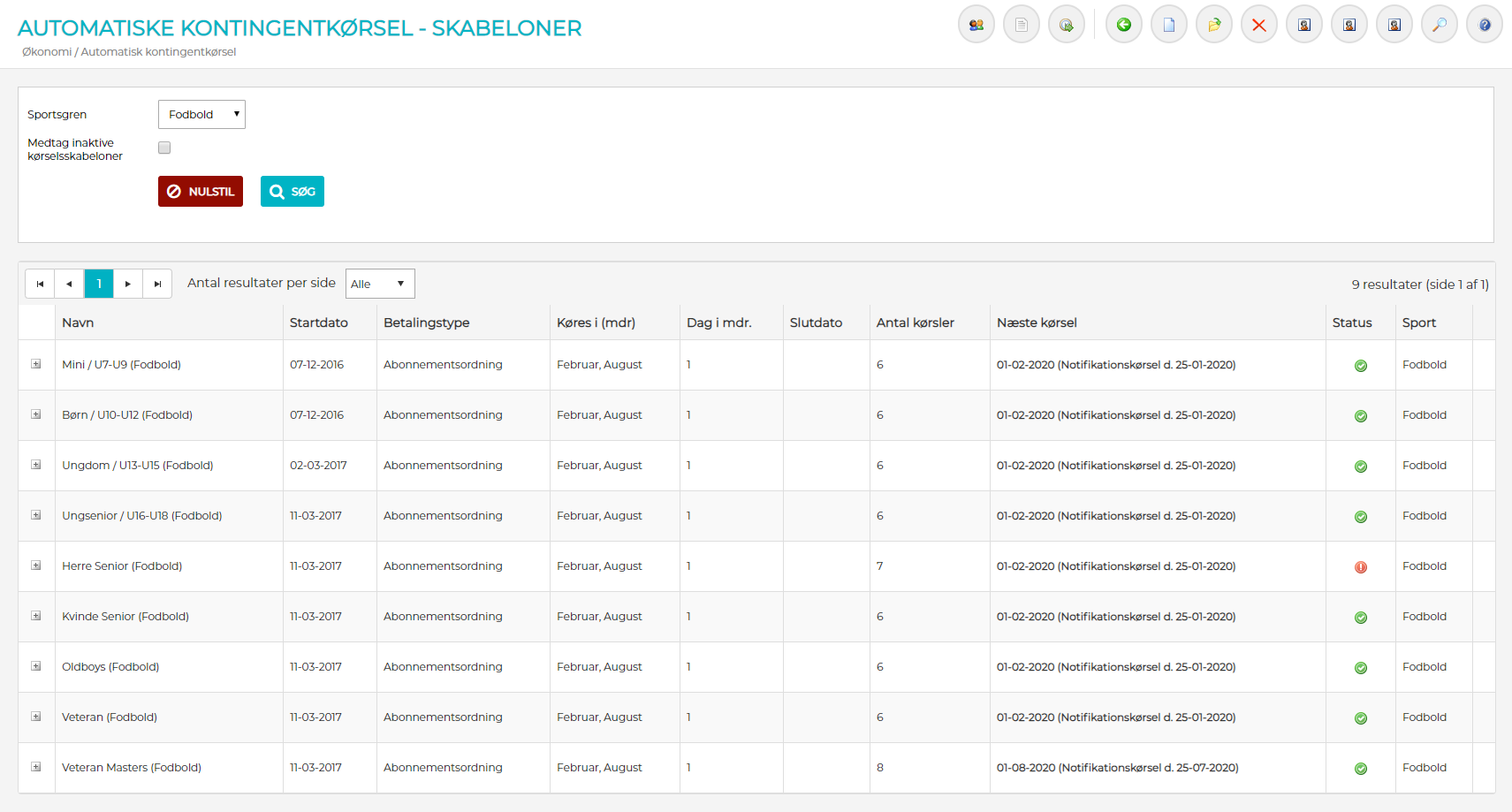This screenshot has height=812, width=1512.
Task: Open the Sportsgren dropdown showing Fodbold
Action: [201, 115]
